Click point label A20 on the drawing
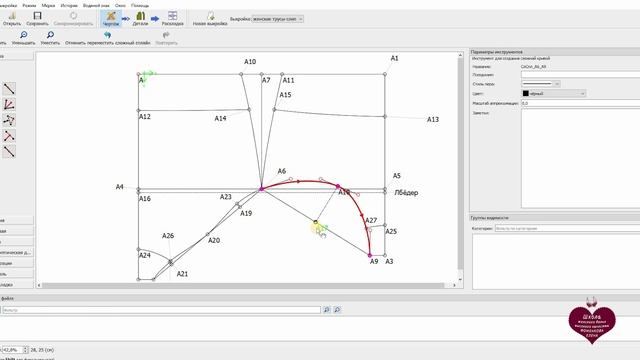The width and height of the screenshot is (640, 360). point(214,240)
